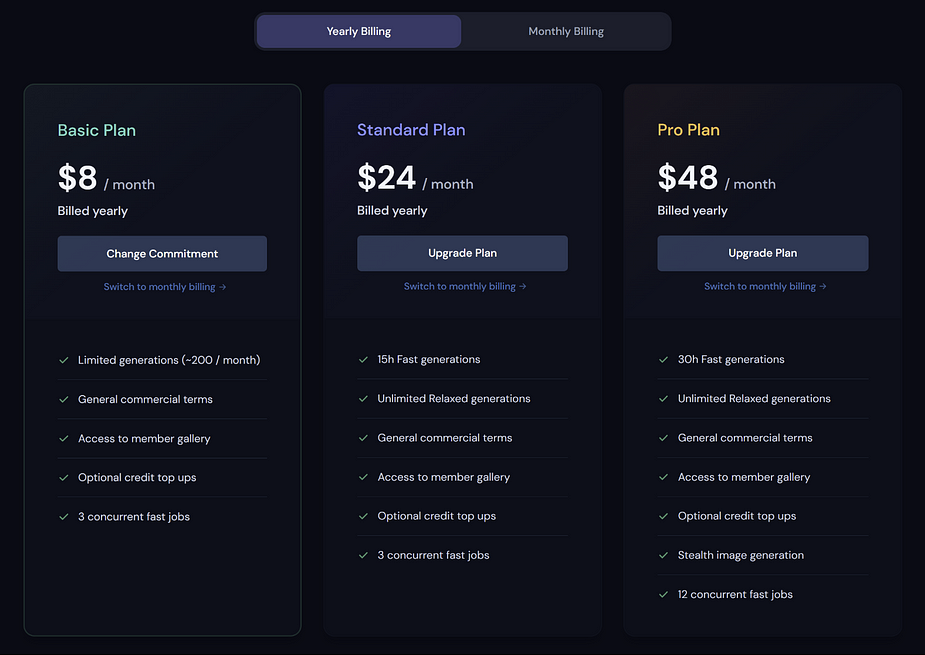Click the Pro Plan title heading
Image resolution: width=925 pixels, height=655 pixels.
(688, 130)
